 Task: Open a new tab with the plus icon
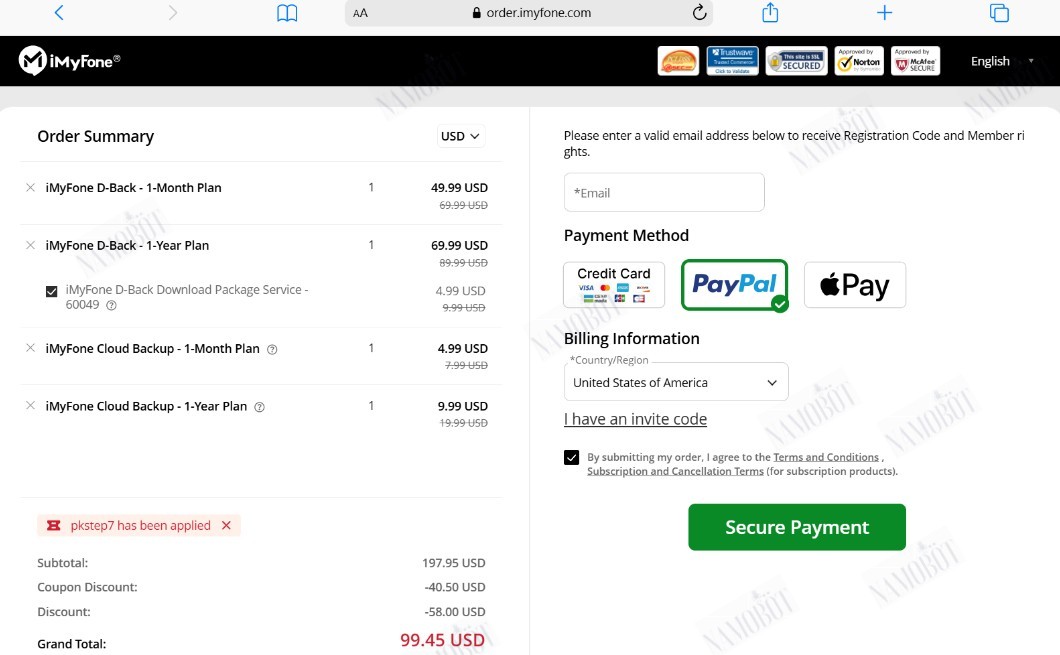point(884,12)
